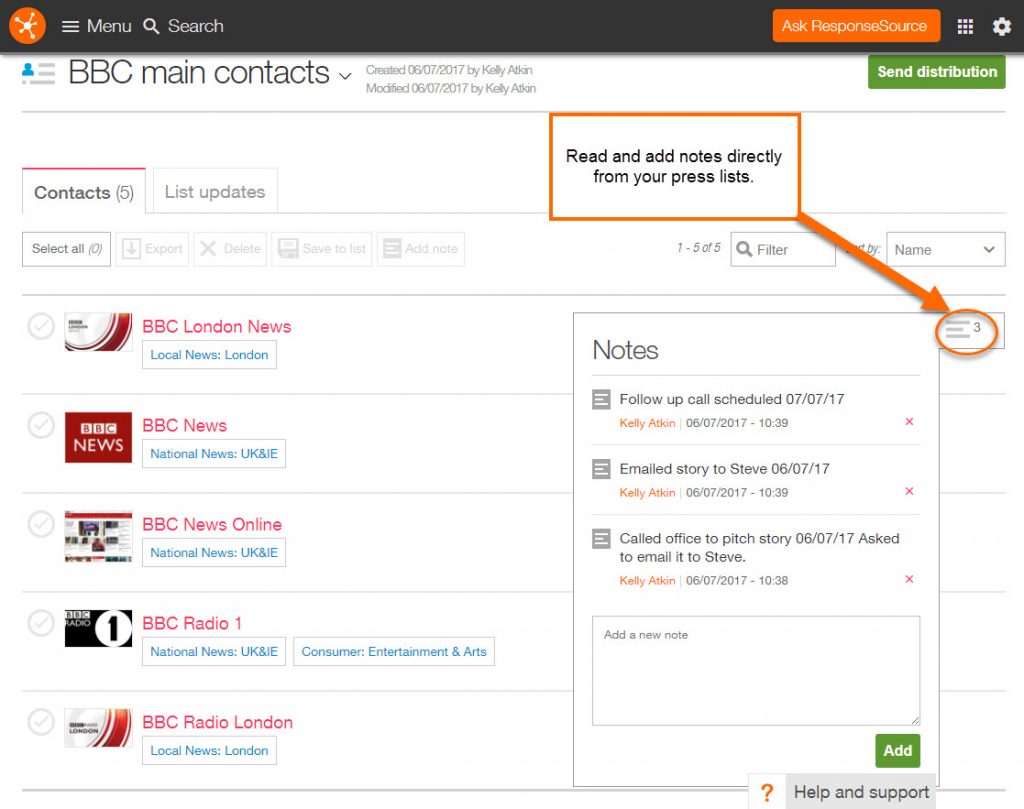Select the BBC Radio 1 checkbox
This screenshot has height=809, width=1024.
click(41, 623)
